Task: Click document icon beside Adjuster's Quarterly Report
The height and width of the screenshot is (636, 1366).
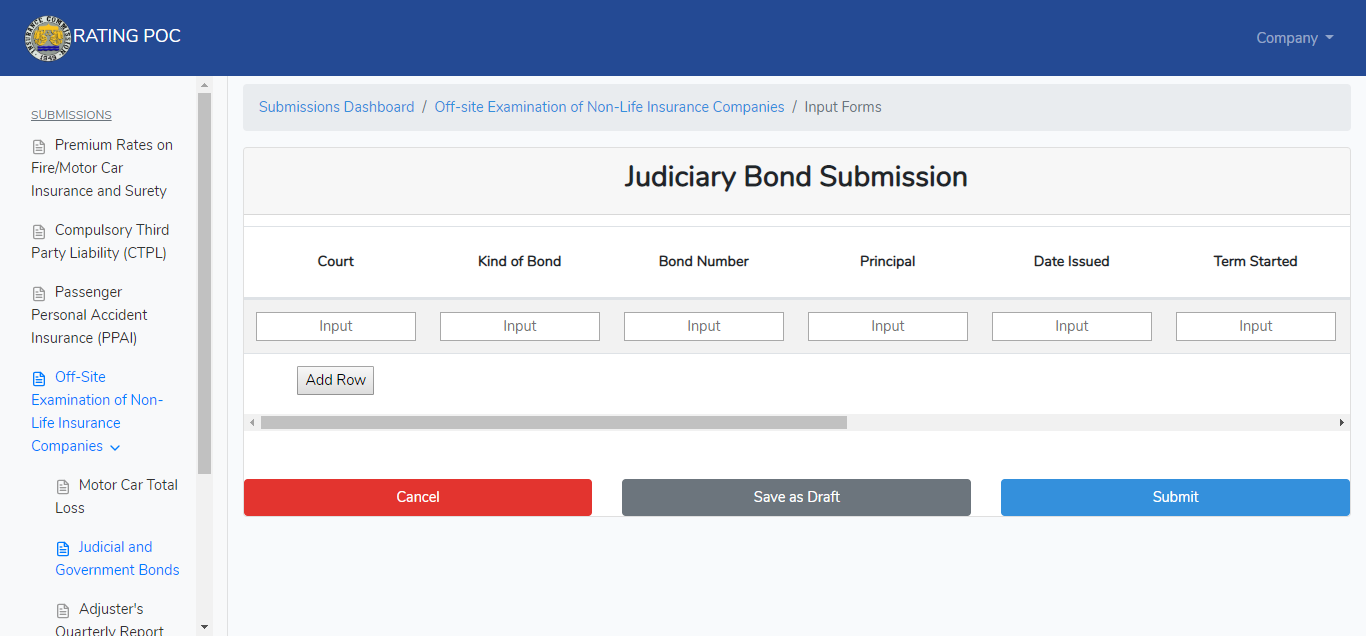Action: point(63,610)
